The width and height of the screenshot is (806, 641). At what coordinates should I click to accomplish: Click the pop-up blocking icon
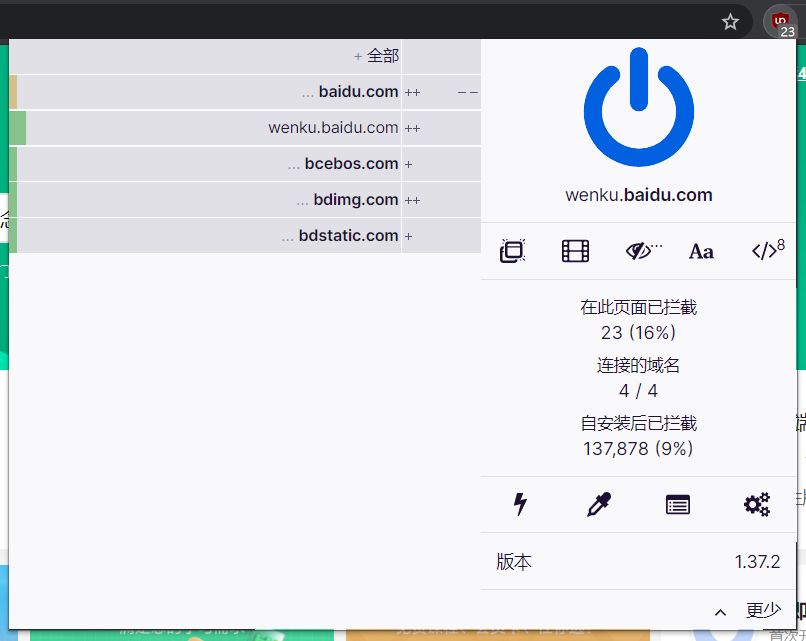(513, 251)
